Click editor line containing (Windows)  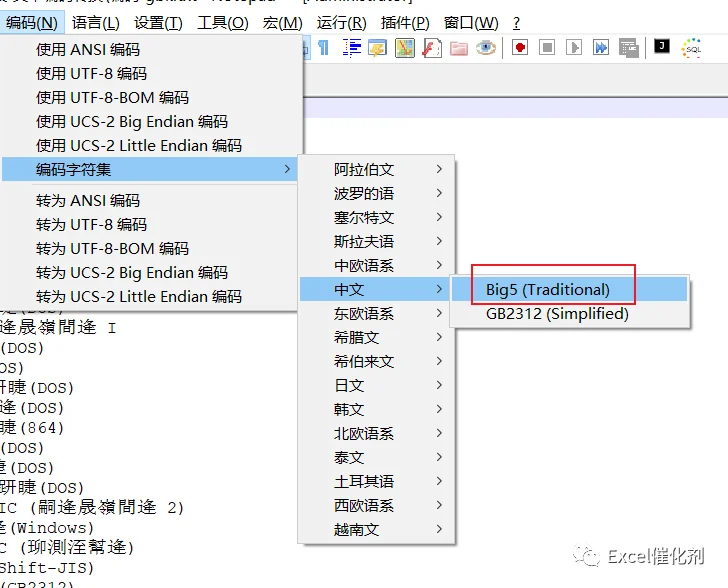[x=46, y=528]
